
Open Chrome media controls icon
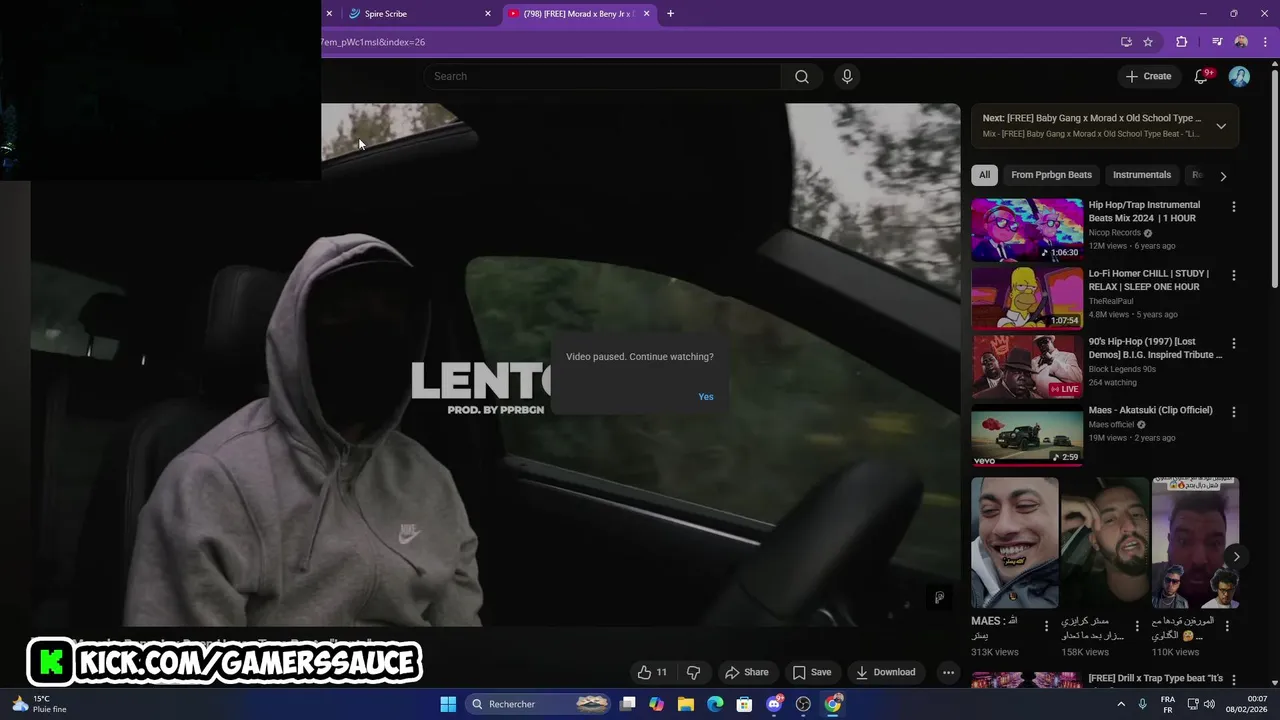coord(1217,42)
